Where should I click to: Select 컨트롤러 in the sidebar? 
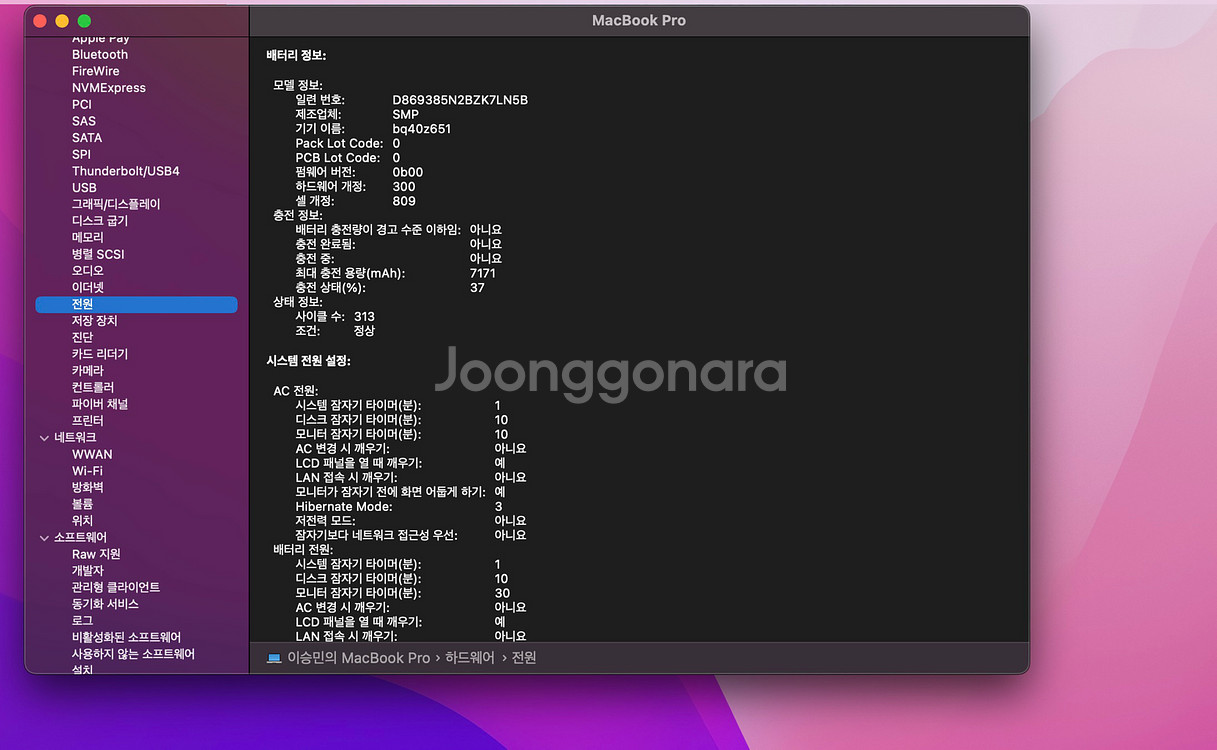93,387
